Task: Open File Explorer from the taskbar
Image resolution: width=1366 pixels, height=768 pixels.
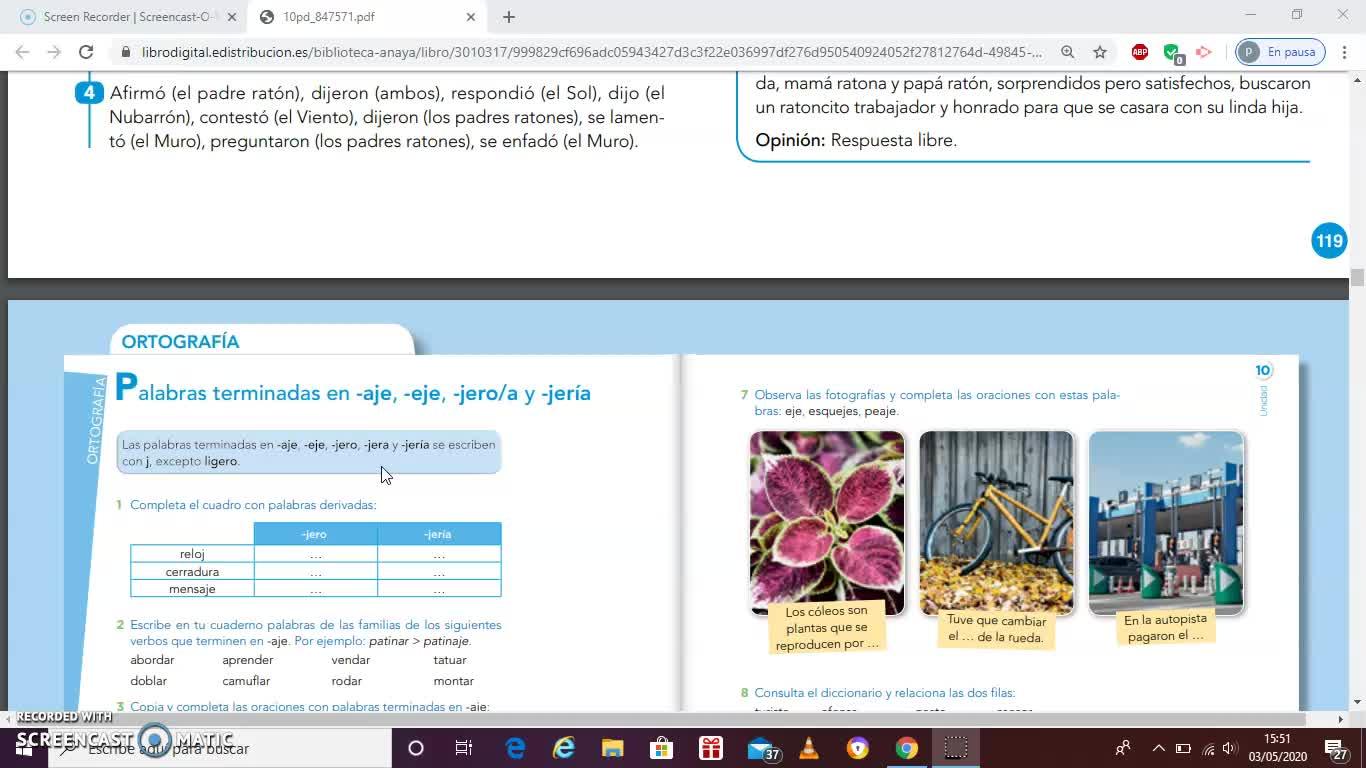Action: pos(612,748)
